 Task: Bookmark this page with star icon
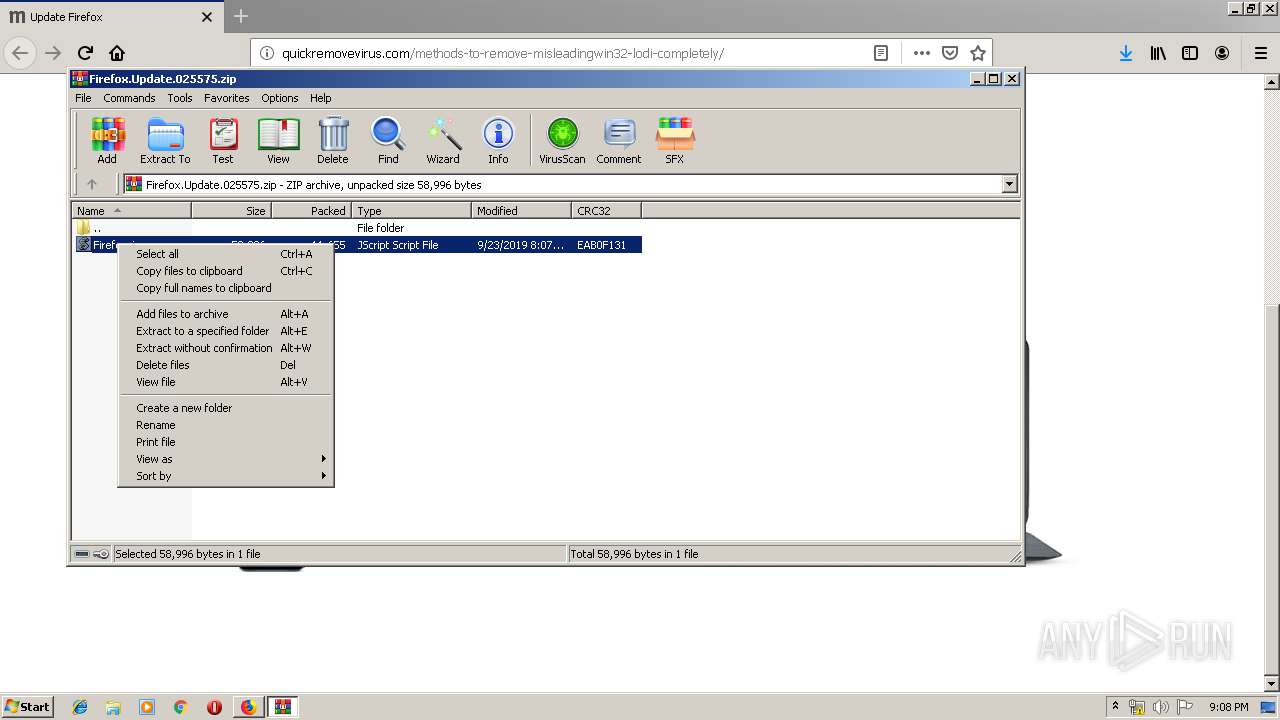click(978, 53)
